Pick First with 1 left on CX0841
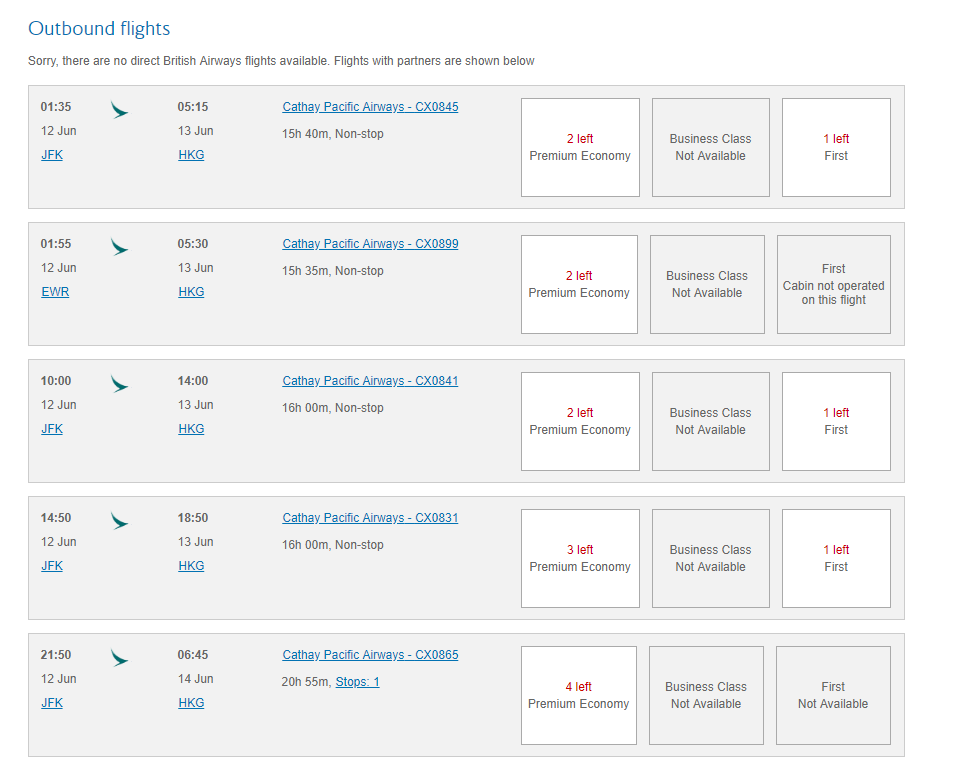This screenshot has height=766, width=961. pos(836,422)
